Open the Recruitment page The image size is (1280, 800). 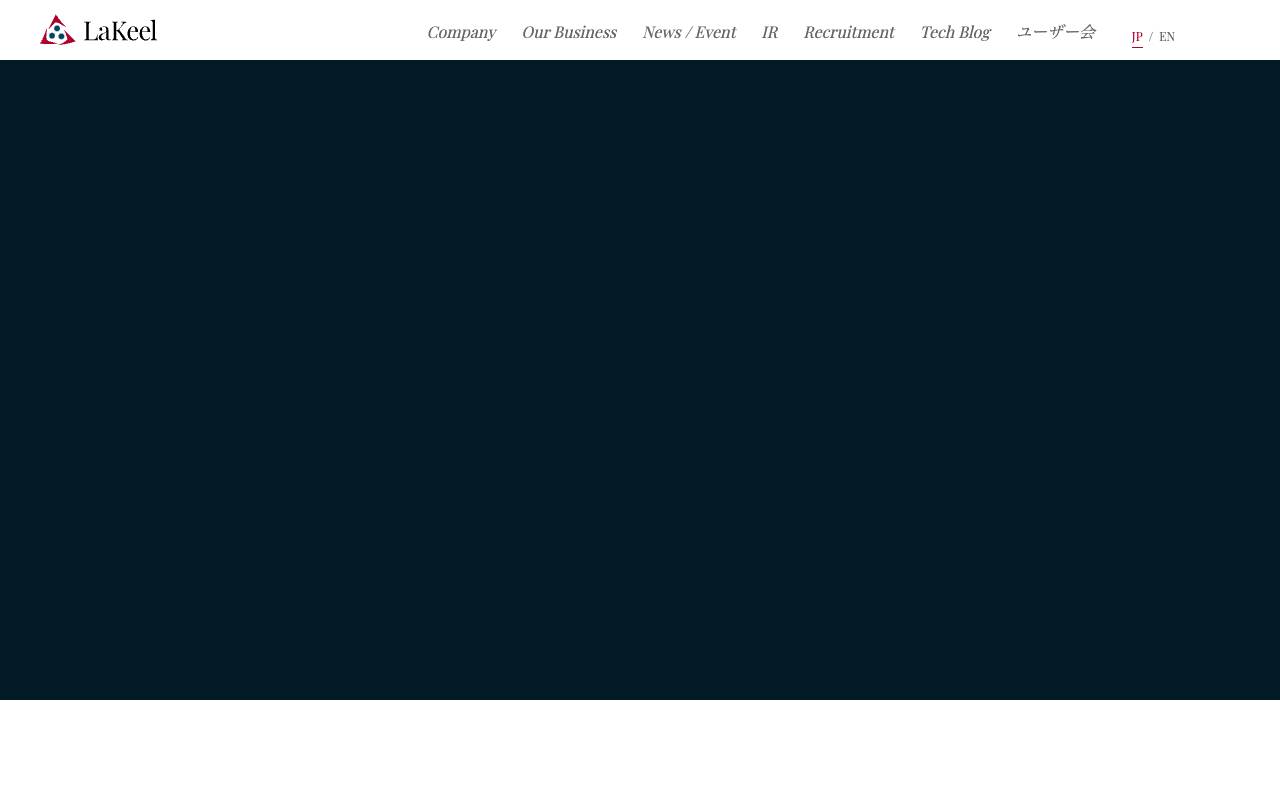[849, 32]
